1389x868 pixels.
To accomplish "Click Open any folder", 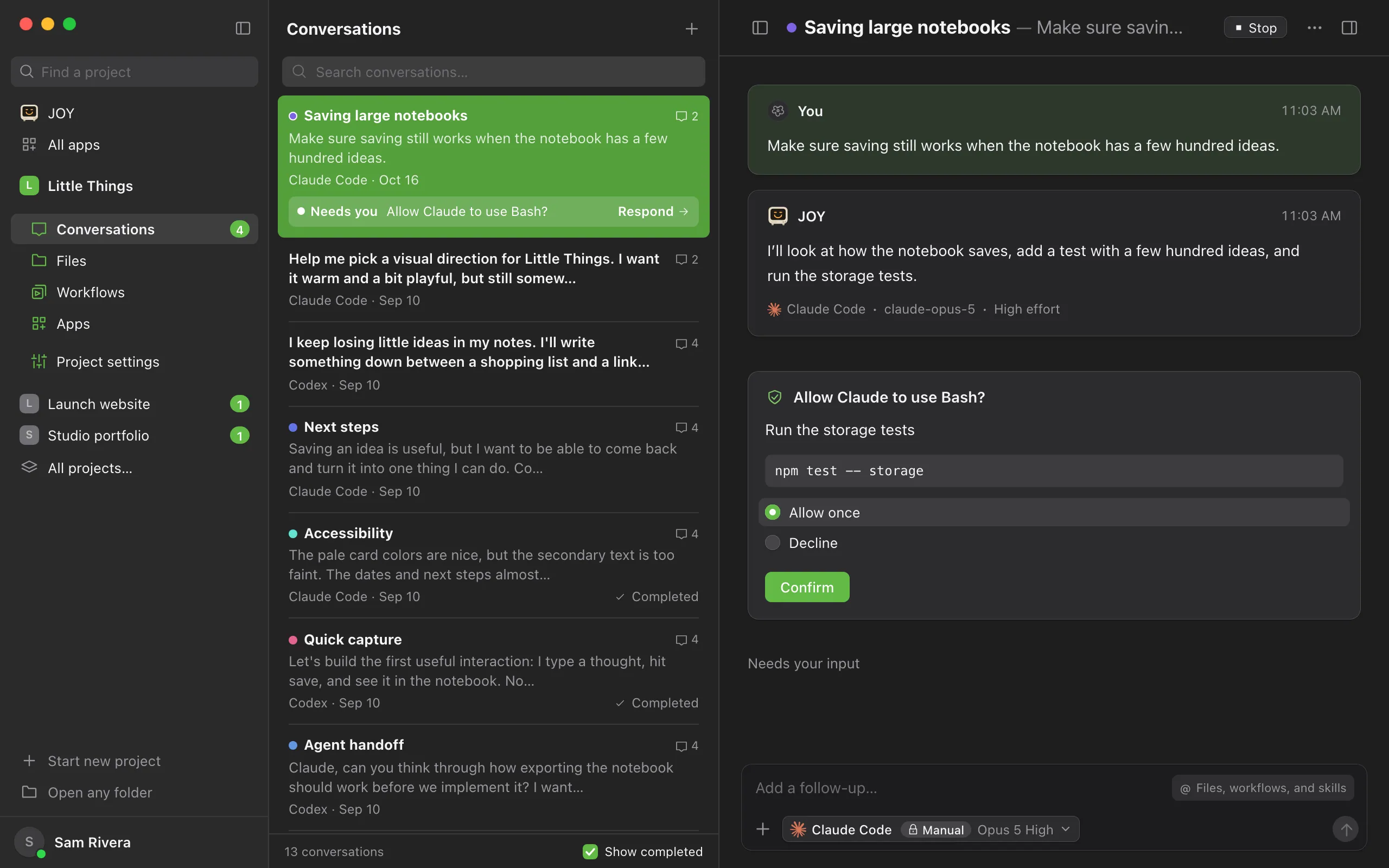I will tap(135, 792).
